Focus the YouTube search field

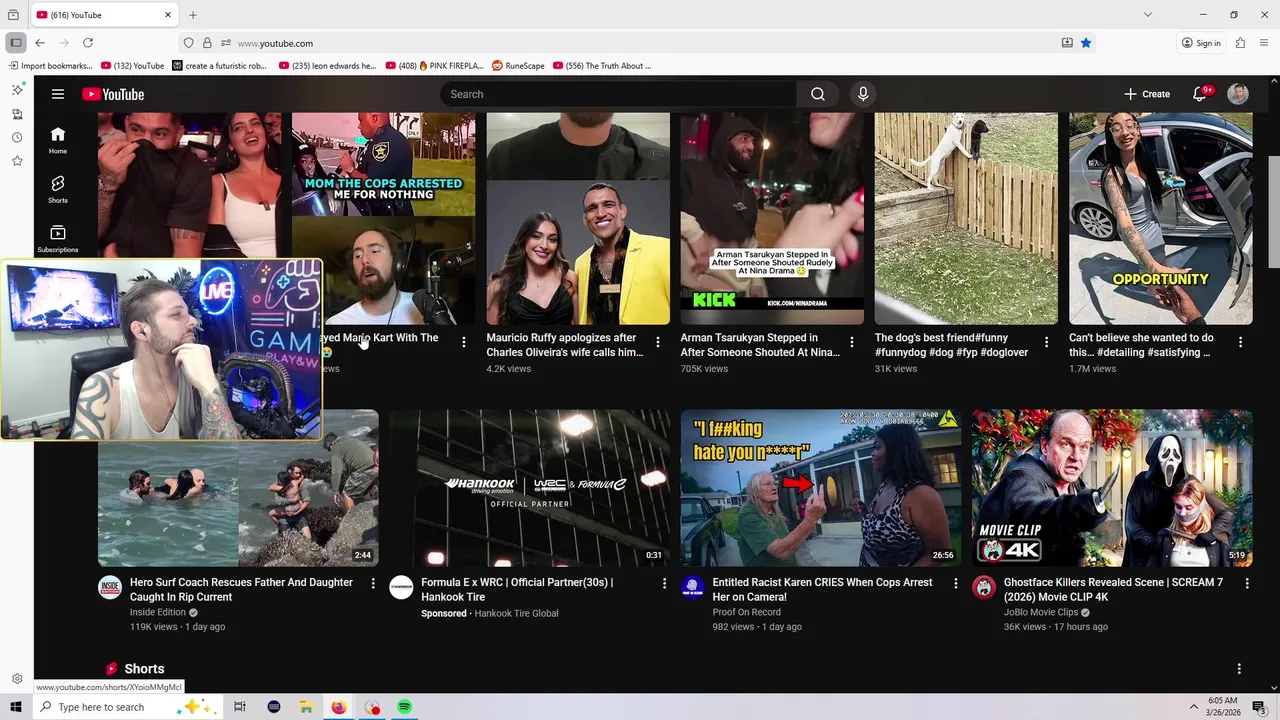[618, 94]
